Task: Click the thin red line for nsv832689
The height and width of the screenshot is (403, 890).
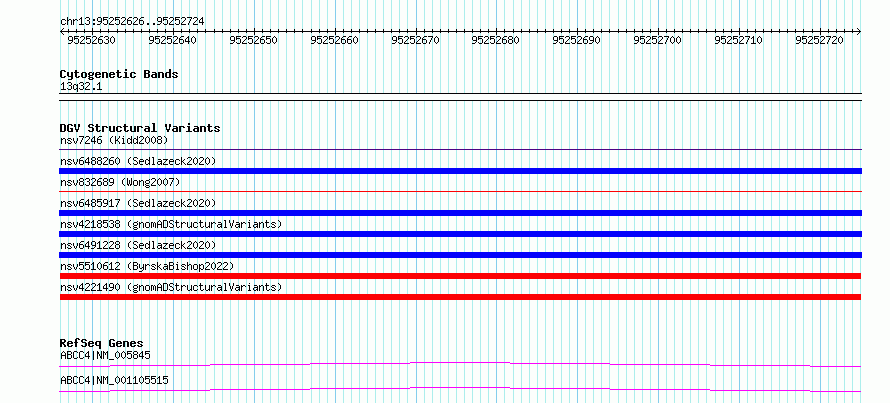Action: coord(460,192)
